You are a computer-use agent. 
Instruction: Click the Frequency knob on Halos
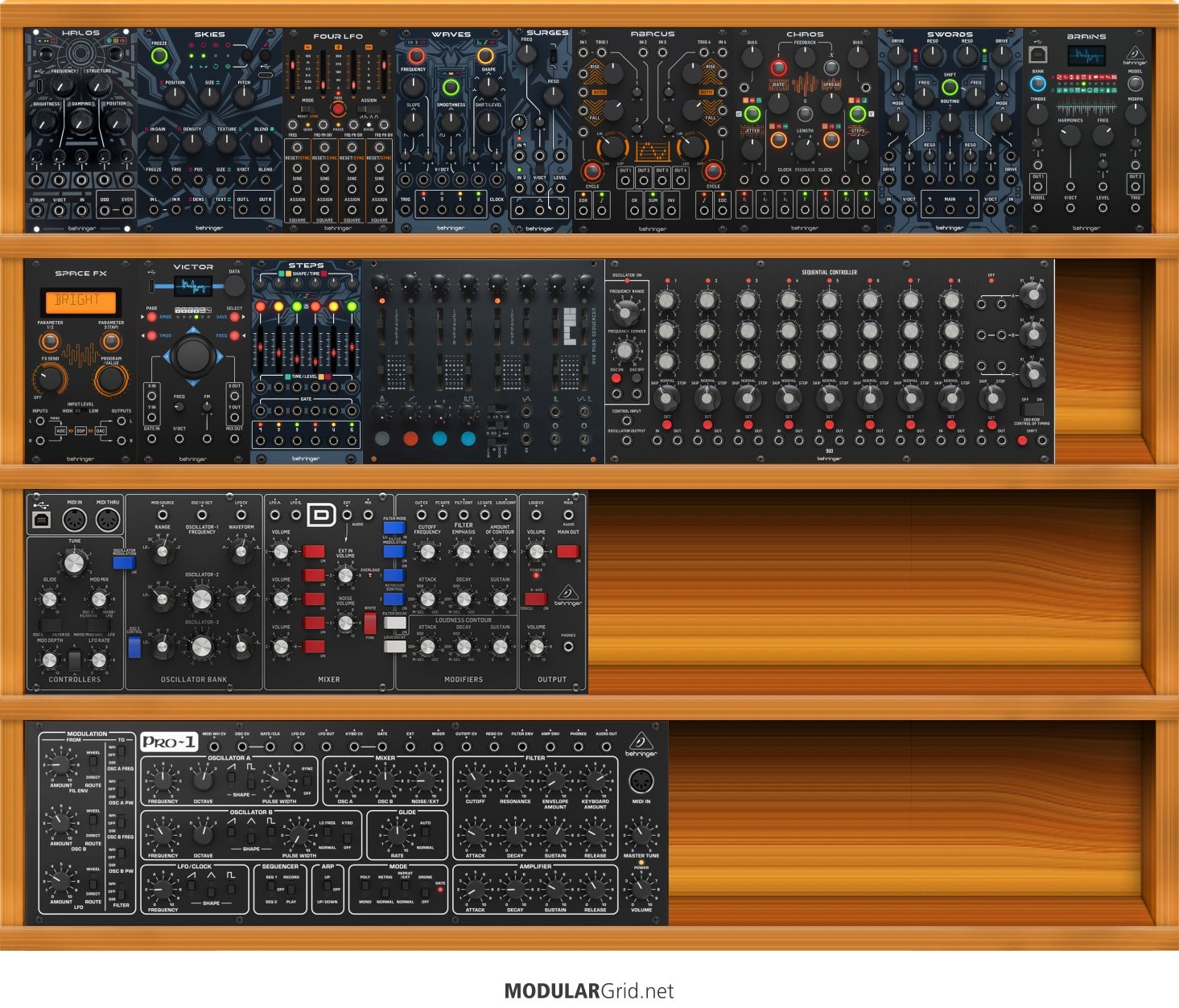point(64,86)
